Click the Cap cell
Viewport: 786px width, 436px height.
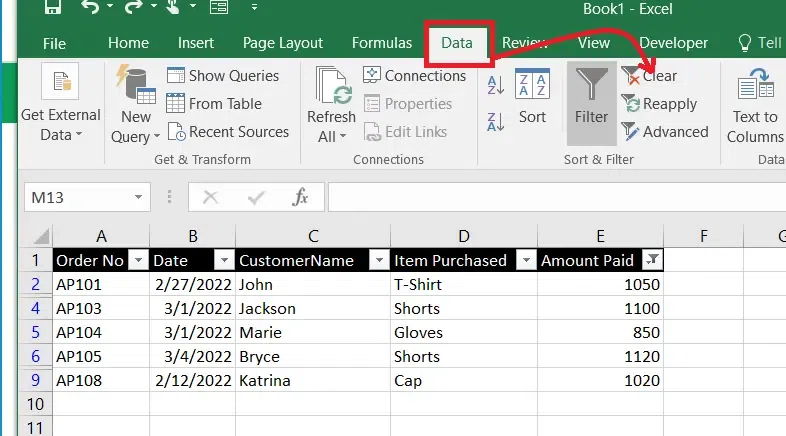tap(464, 380)
